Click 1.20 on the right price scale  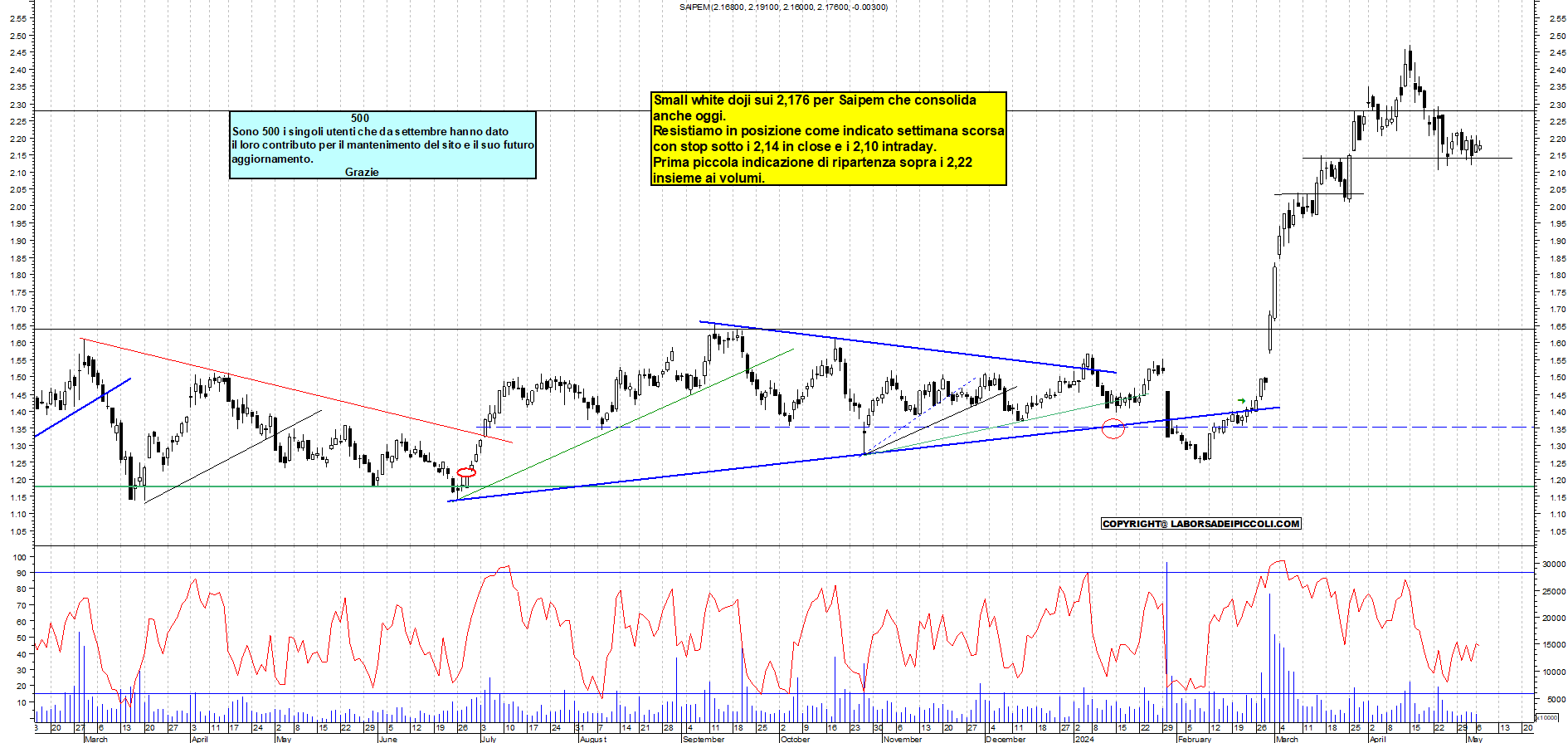click(1556, 480)
